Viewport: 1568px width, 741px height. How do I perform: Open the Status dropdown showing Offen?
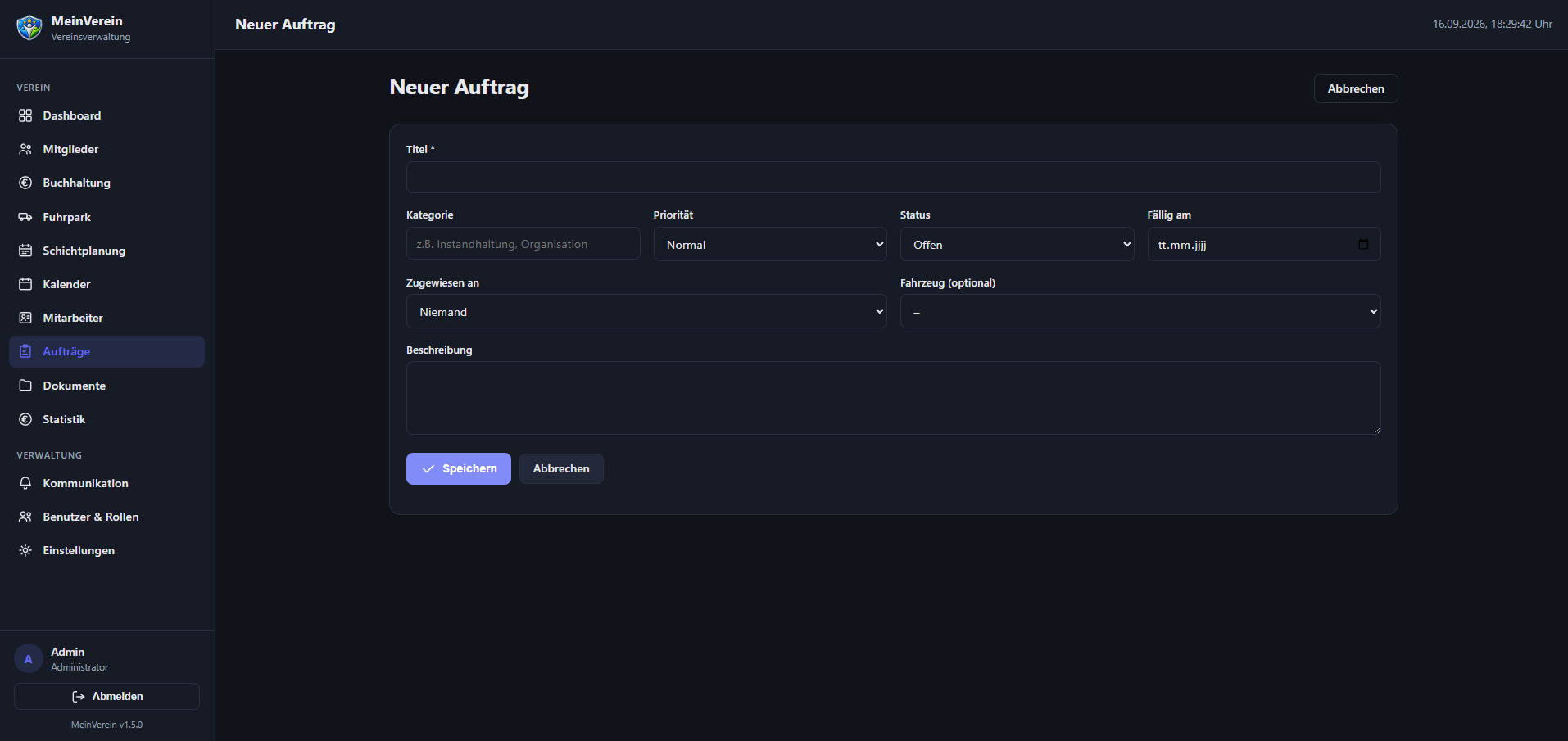[1017, 244]
